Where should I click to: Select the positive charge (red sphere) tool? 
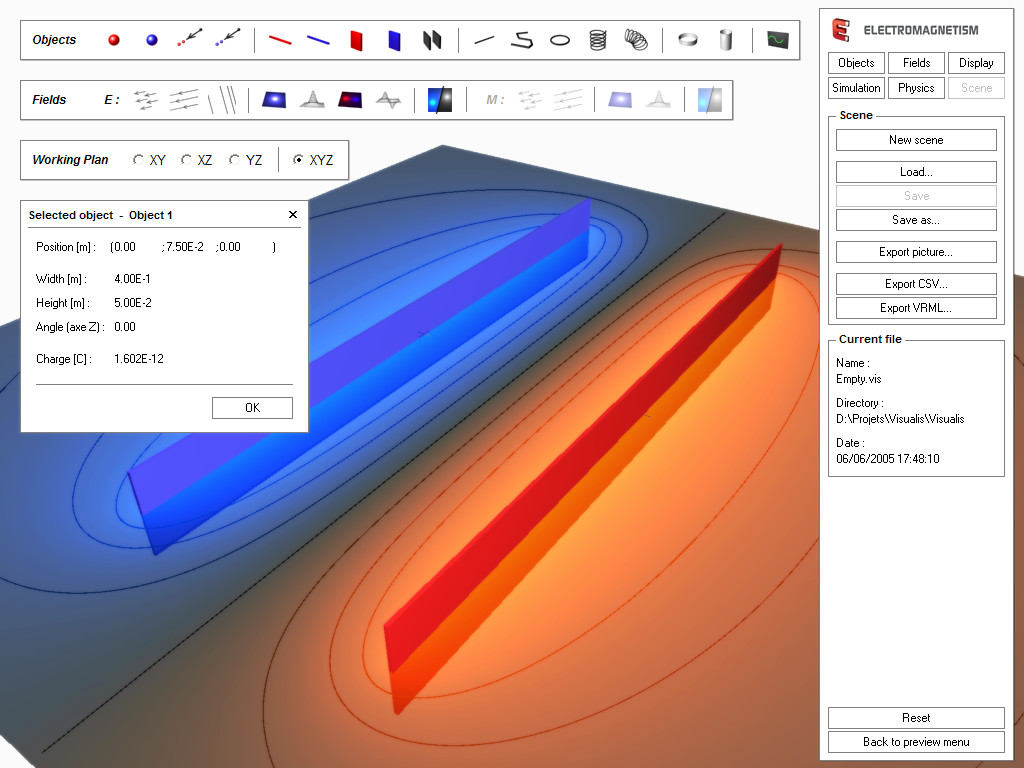[x=113, y=40]
